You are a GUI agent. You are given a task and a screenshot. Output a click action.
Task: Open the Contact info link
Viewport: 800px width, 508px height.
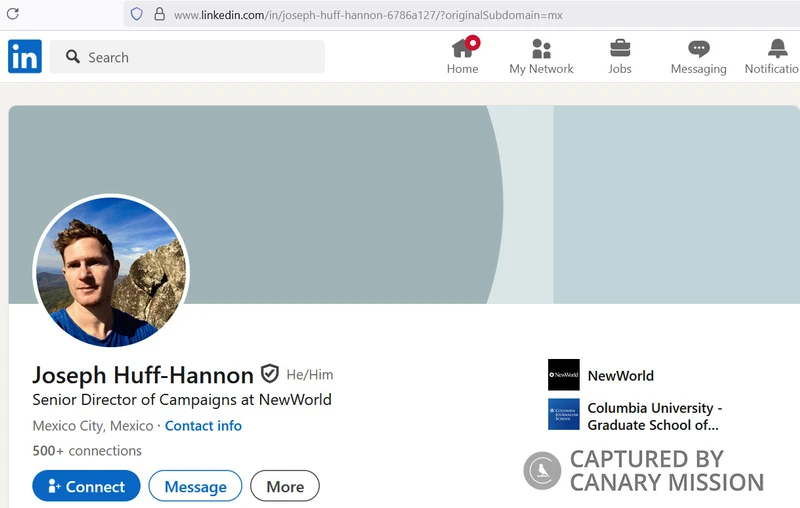point(203,425)
